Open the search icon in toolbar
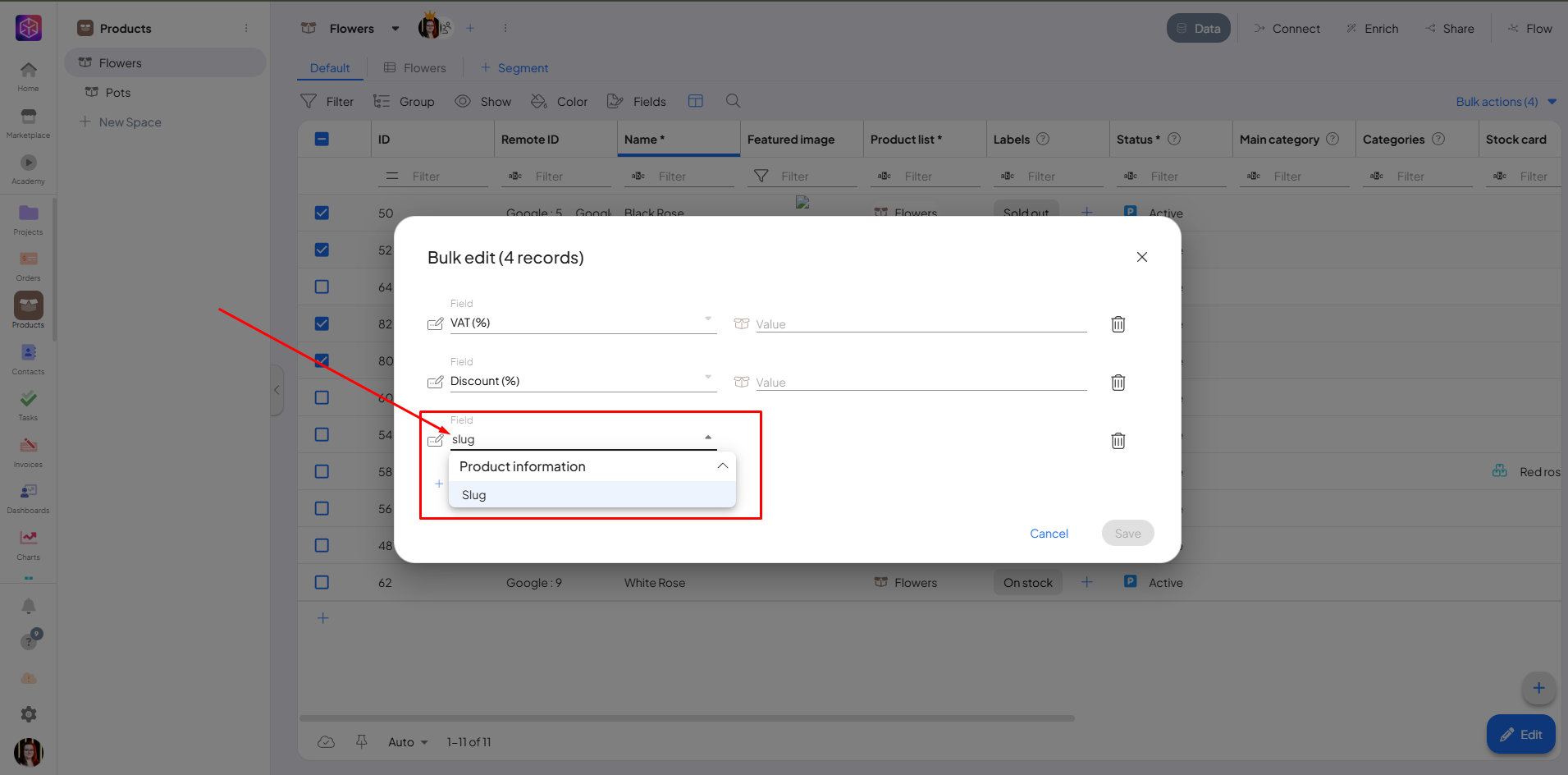The width and height of the screenshot is (1568, 775). (733, 101)
